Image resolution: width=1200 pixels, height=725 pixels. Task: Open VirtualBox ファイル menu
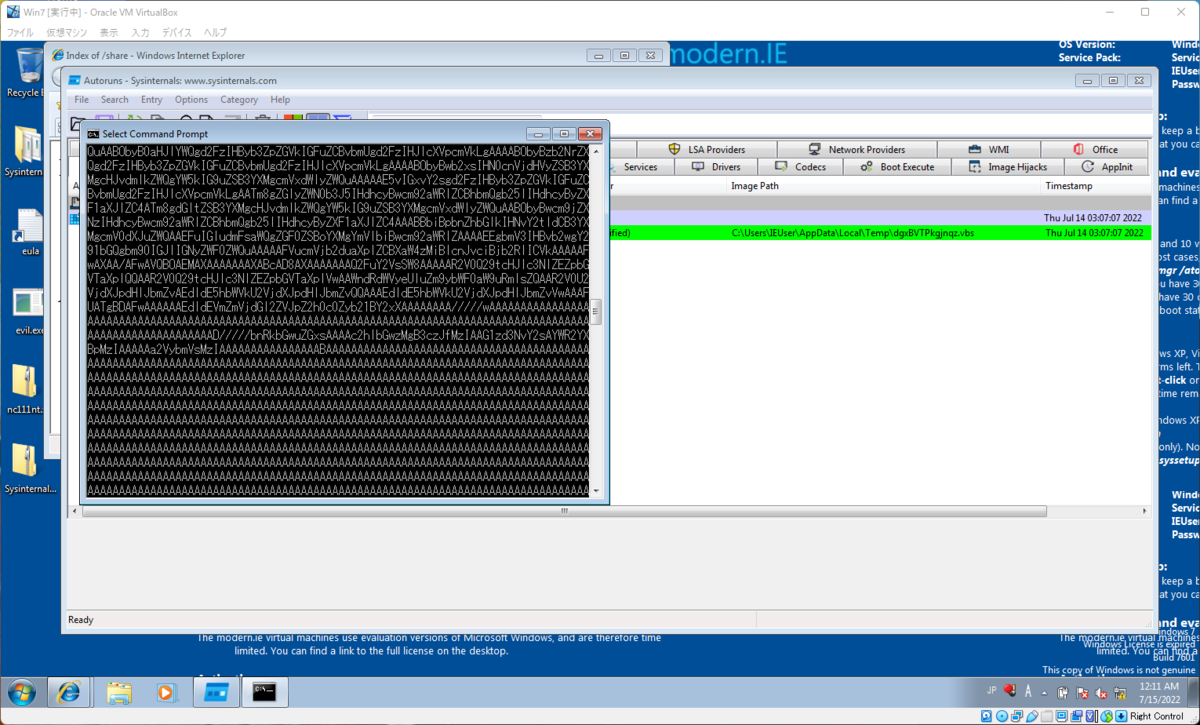pyautogui.click(x=20, y=33)
